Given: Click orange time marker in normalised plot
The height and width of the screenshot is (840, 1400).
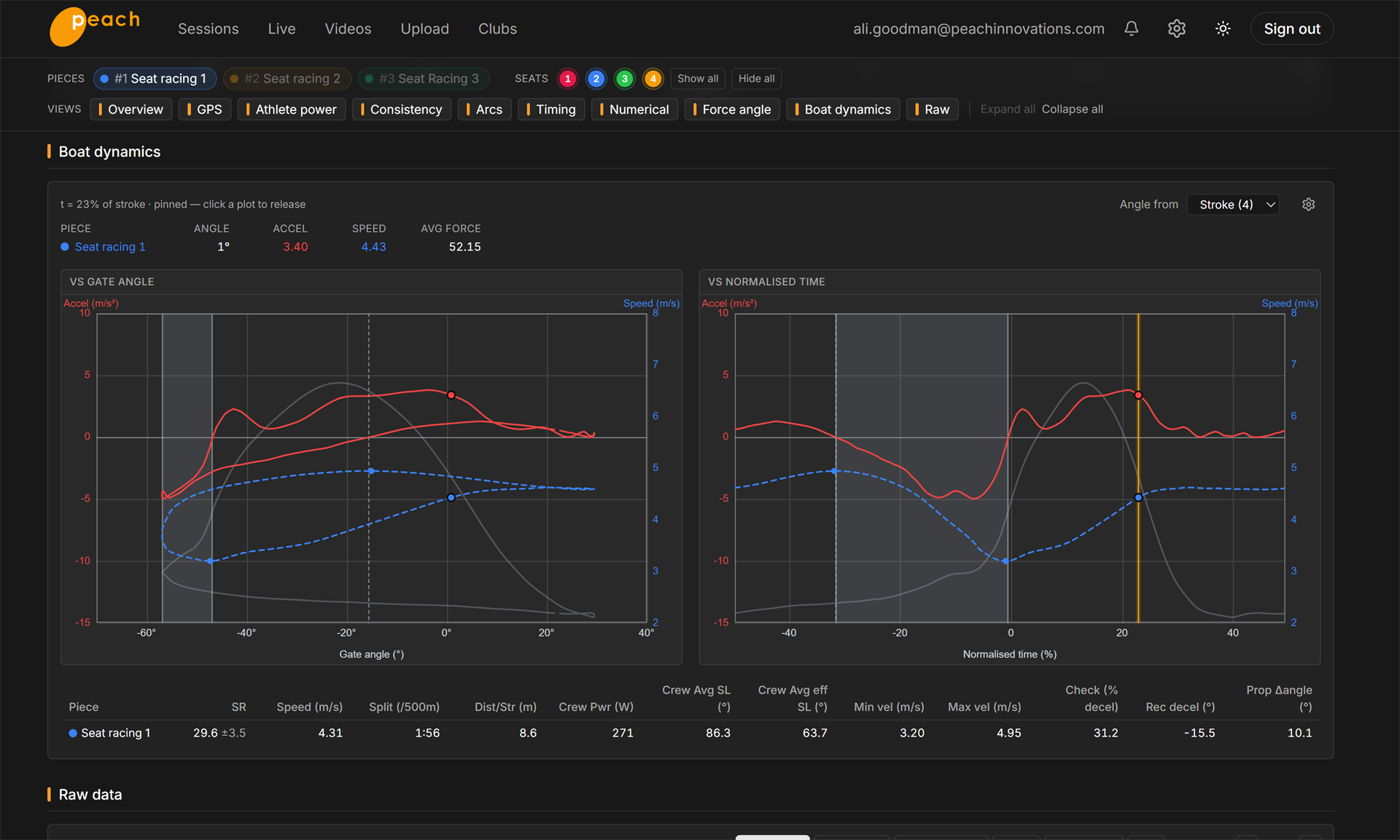Looking at the screenshot, I should coord(1138,468).
